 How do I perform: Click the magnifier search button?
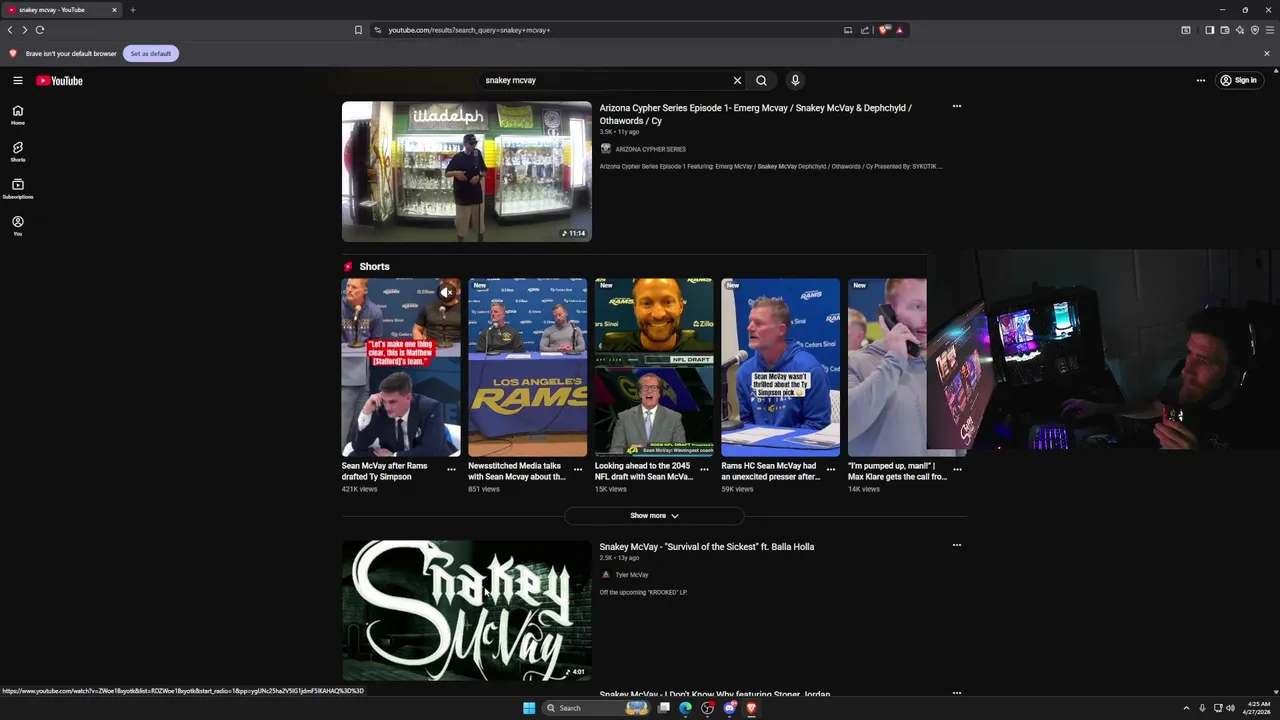pos(761,80)
